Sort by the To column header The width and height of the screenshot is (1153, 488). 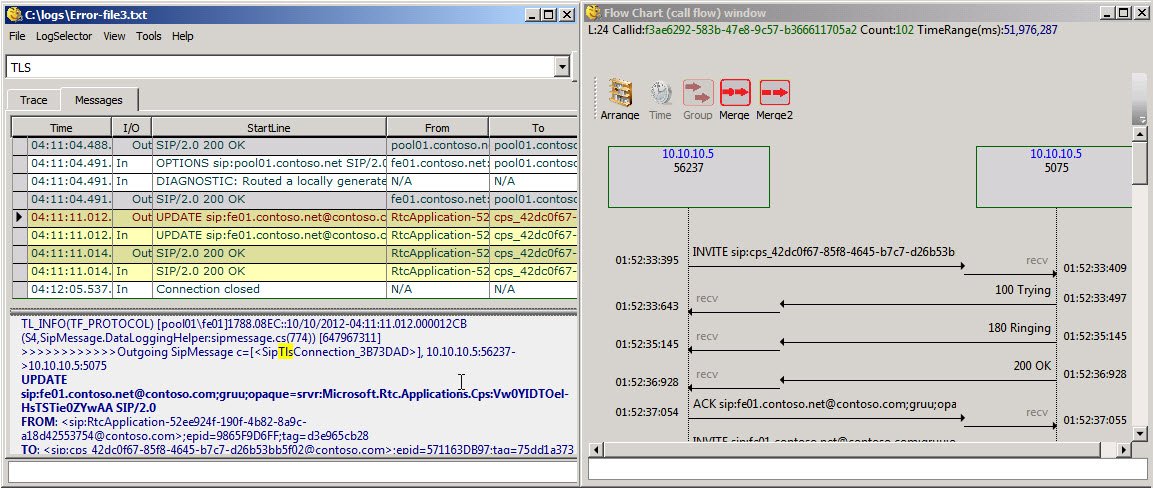tap(538, 128)
